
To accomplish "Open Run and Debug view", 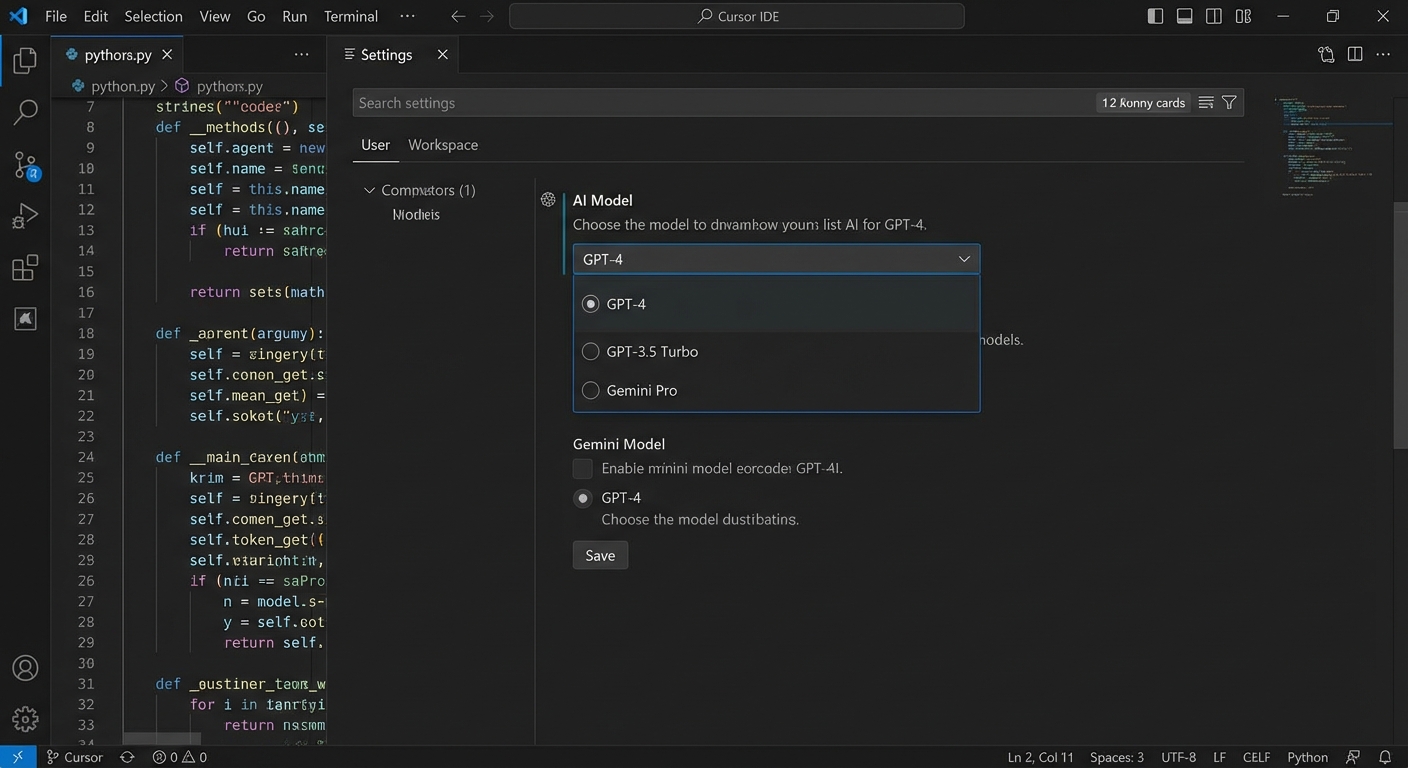I will 25,216.
